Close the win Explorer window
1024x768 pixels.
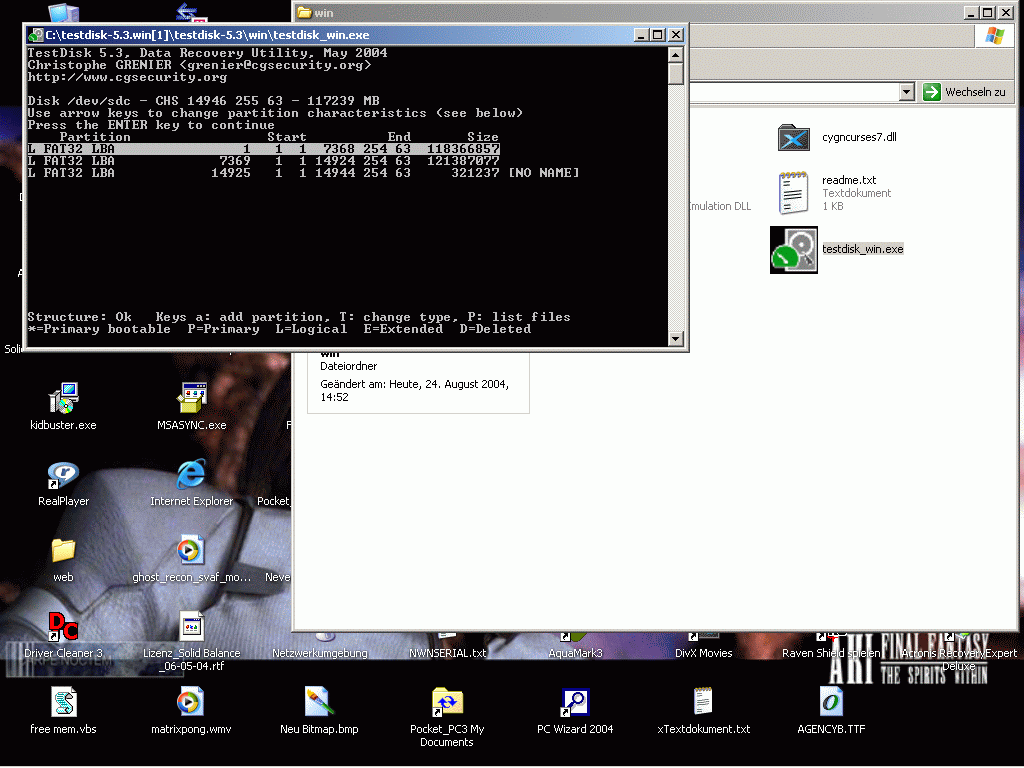coord(1006,12)
